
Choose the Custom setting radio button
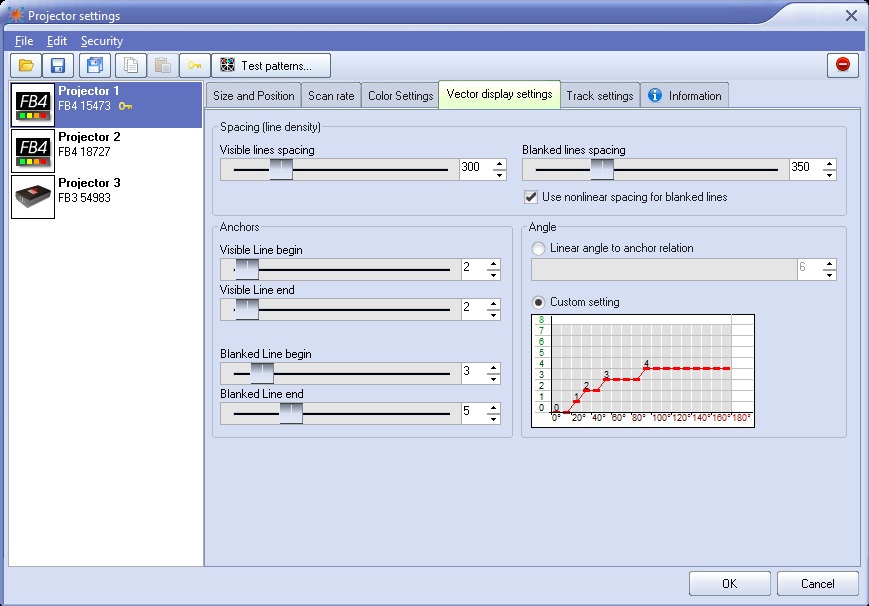click(539, 302)
